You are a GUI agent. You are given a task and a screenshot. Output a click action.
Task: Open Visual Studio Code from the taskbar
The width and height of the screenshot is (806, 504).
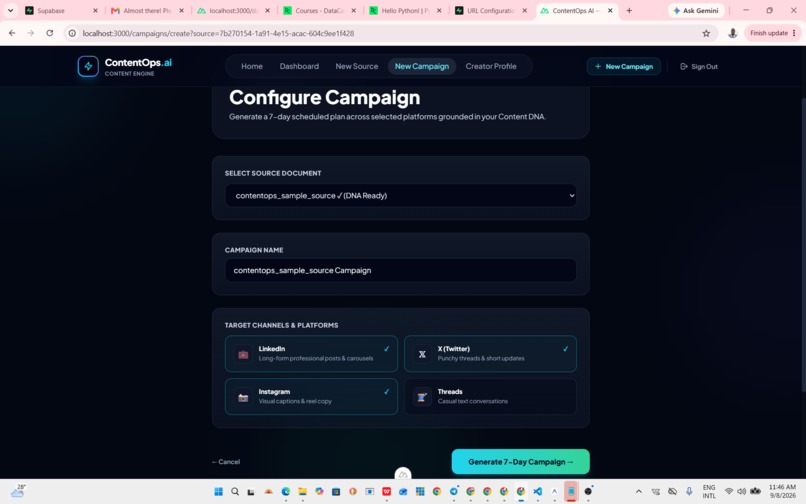tap(537, 492)
